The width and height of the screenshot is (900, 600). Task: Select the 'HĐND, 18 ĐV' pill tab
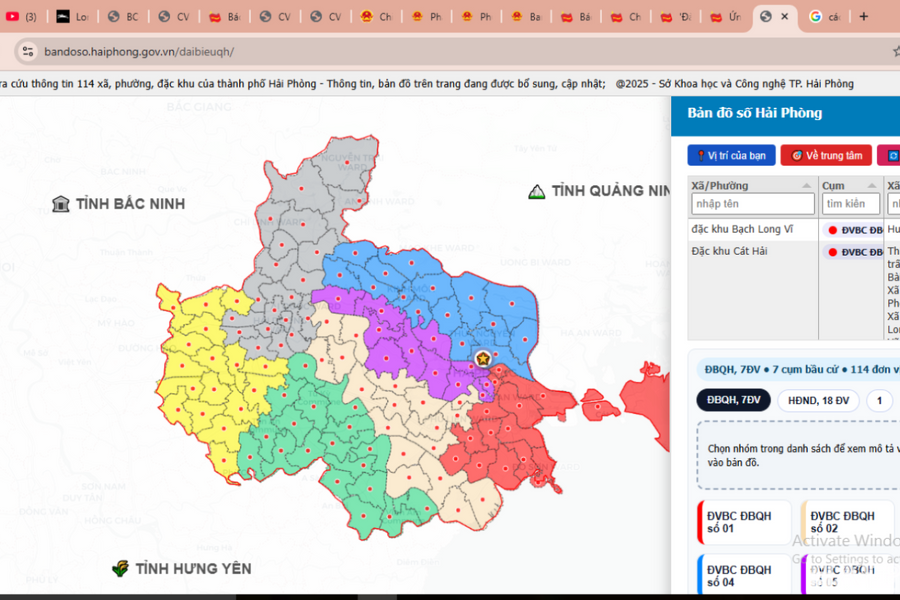click(x=818, y=400)
